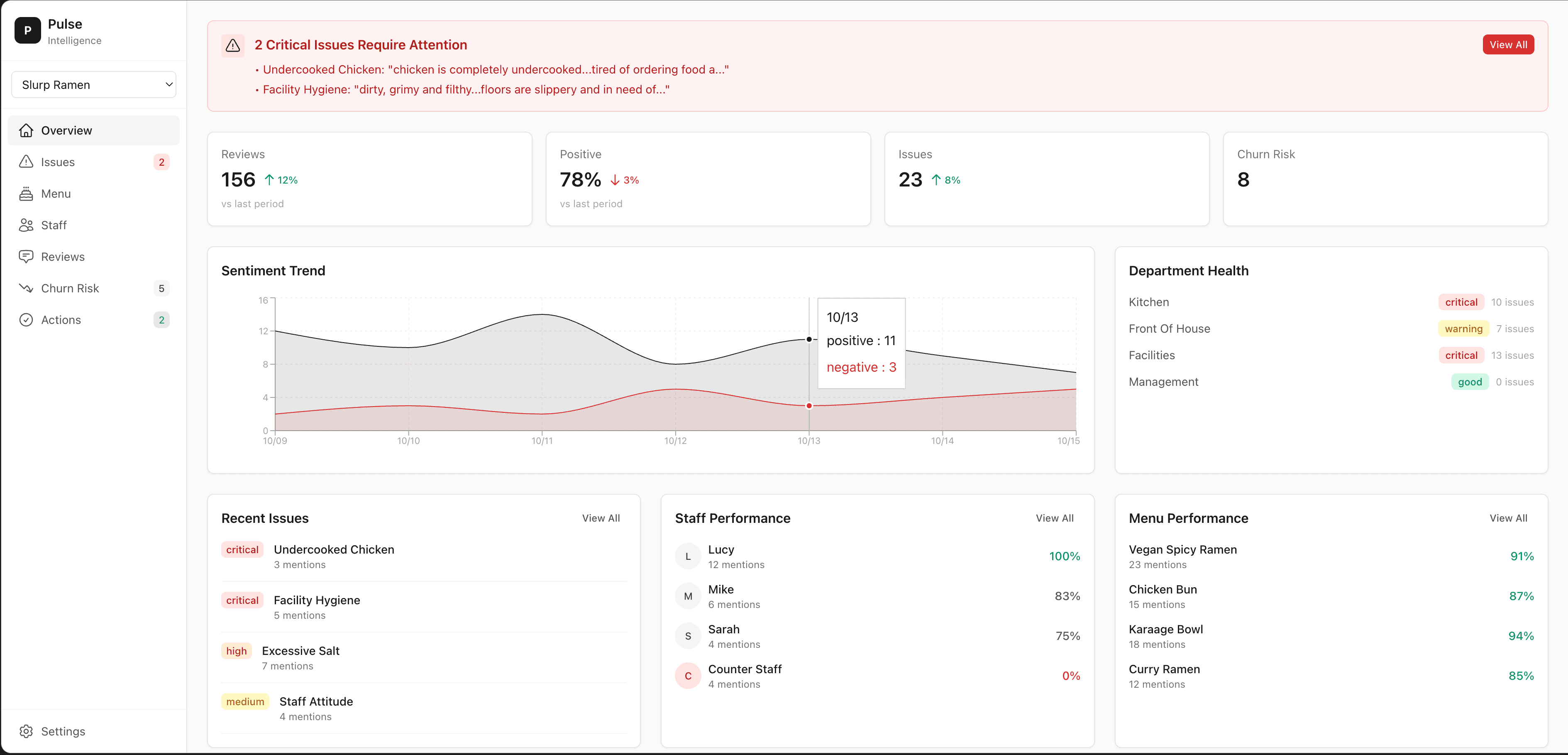Open View All in Staff Performance
Screen dimensions: 1568x755
(x=1054, y=518)
